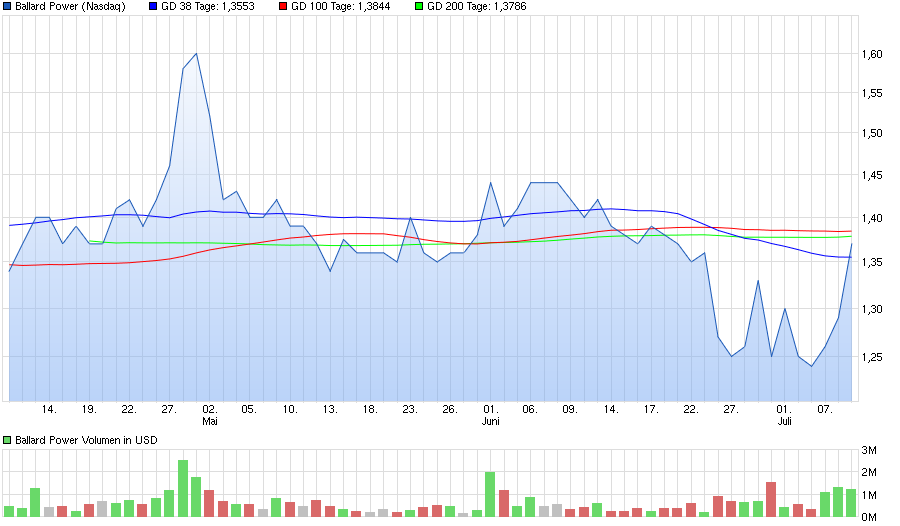900x526 pixels.
Task: Click the Juli month label
Action: pos(785,421)
